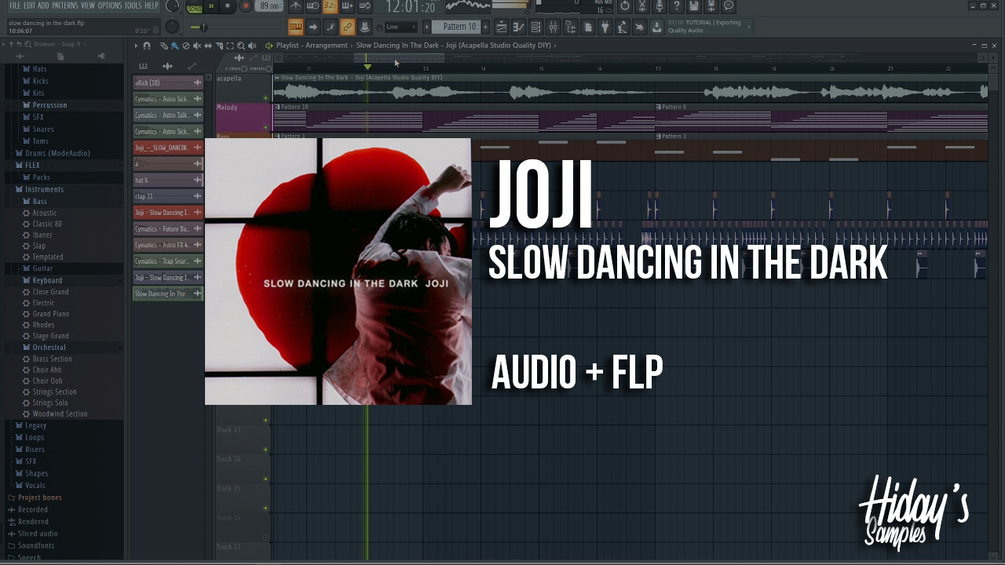Open the PATTERNS menu
Screen dimensions: 1005x565
click(x=65, y=5)
